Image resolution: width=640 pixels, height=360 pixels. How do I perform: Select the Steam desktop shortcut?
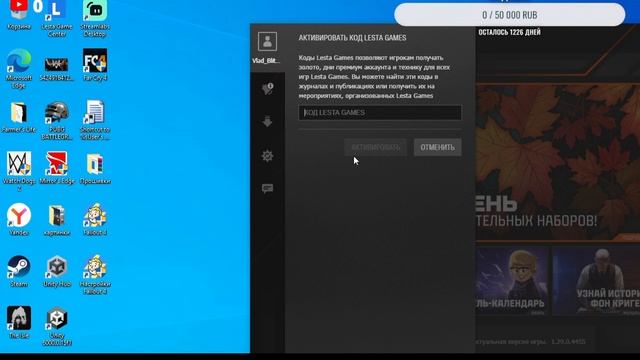[19, 271]
